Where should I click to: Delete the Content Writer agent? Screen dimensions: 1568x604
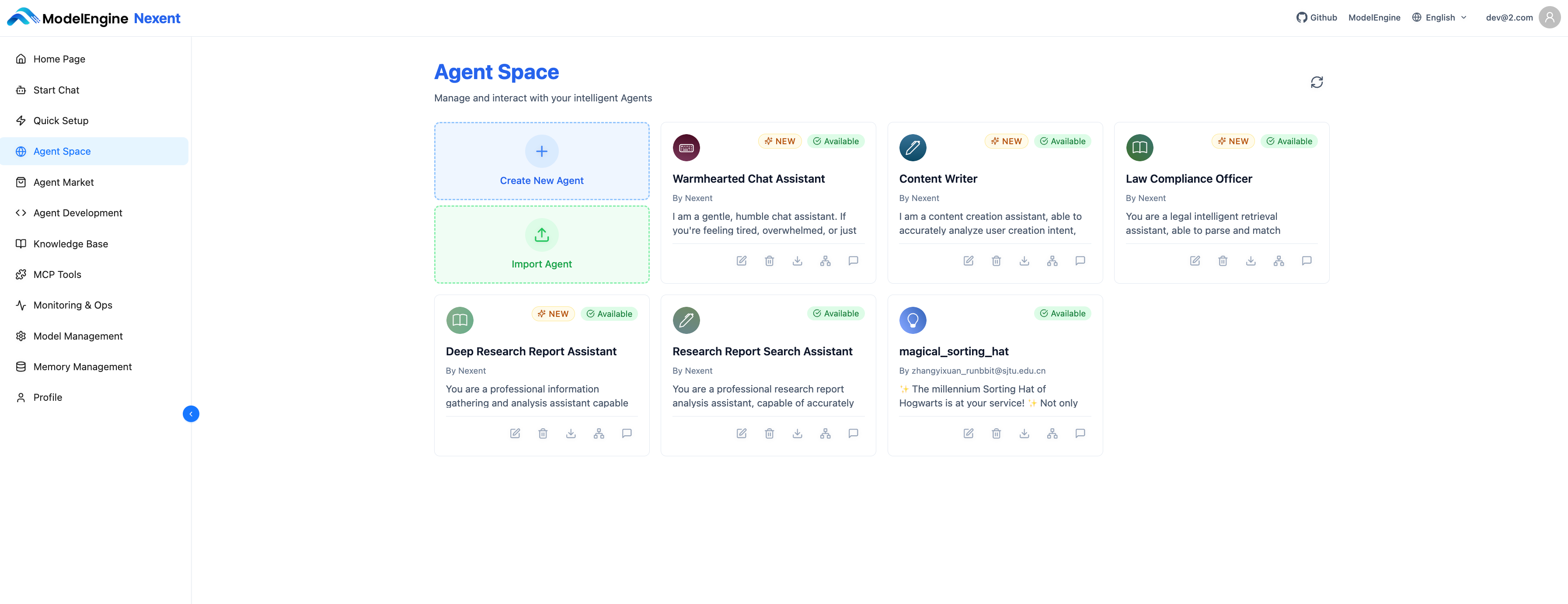tap(997, 260)
